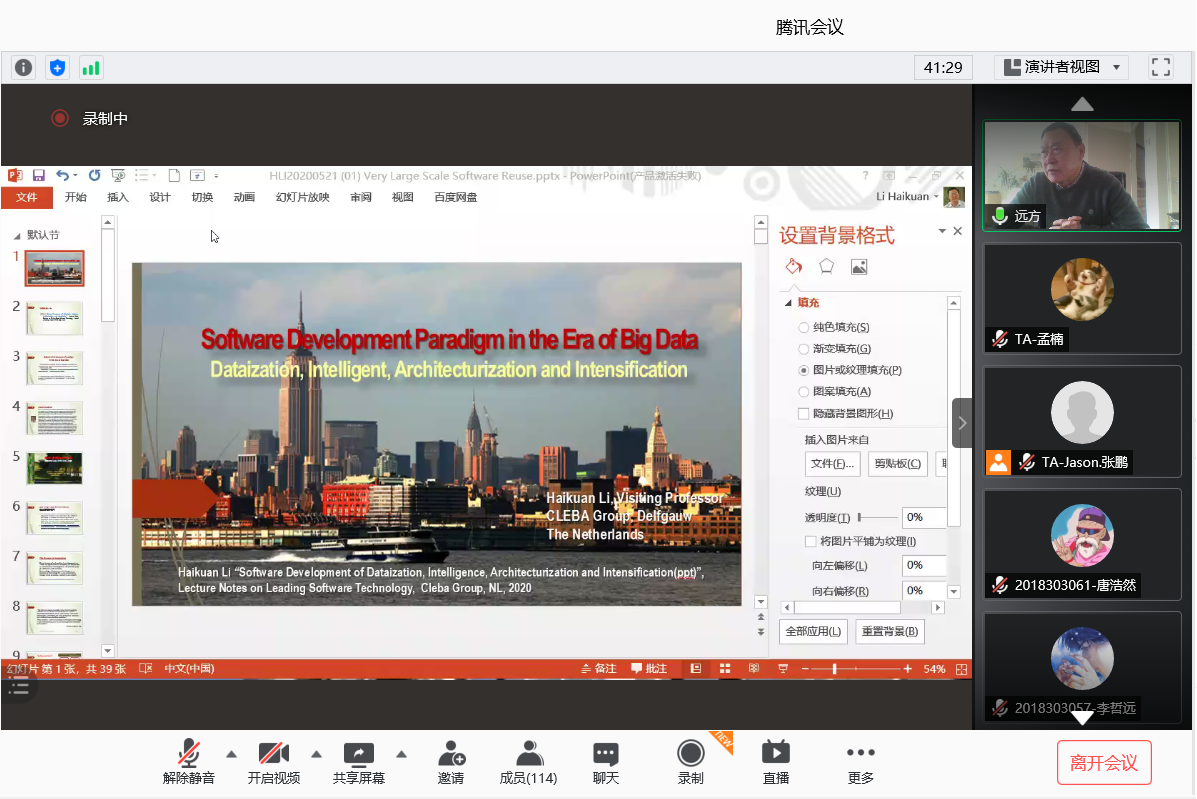
Task: Open the speaker view dropdown
Action: pyautogui.click(x=1061, y=67)
